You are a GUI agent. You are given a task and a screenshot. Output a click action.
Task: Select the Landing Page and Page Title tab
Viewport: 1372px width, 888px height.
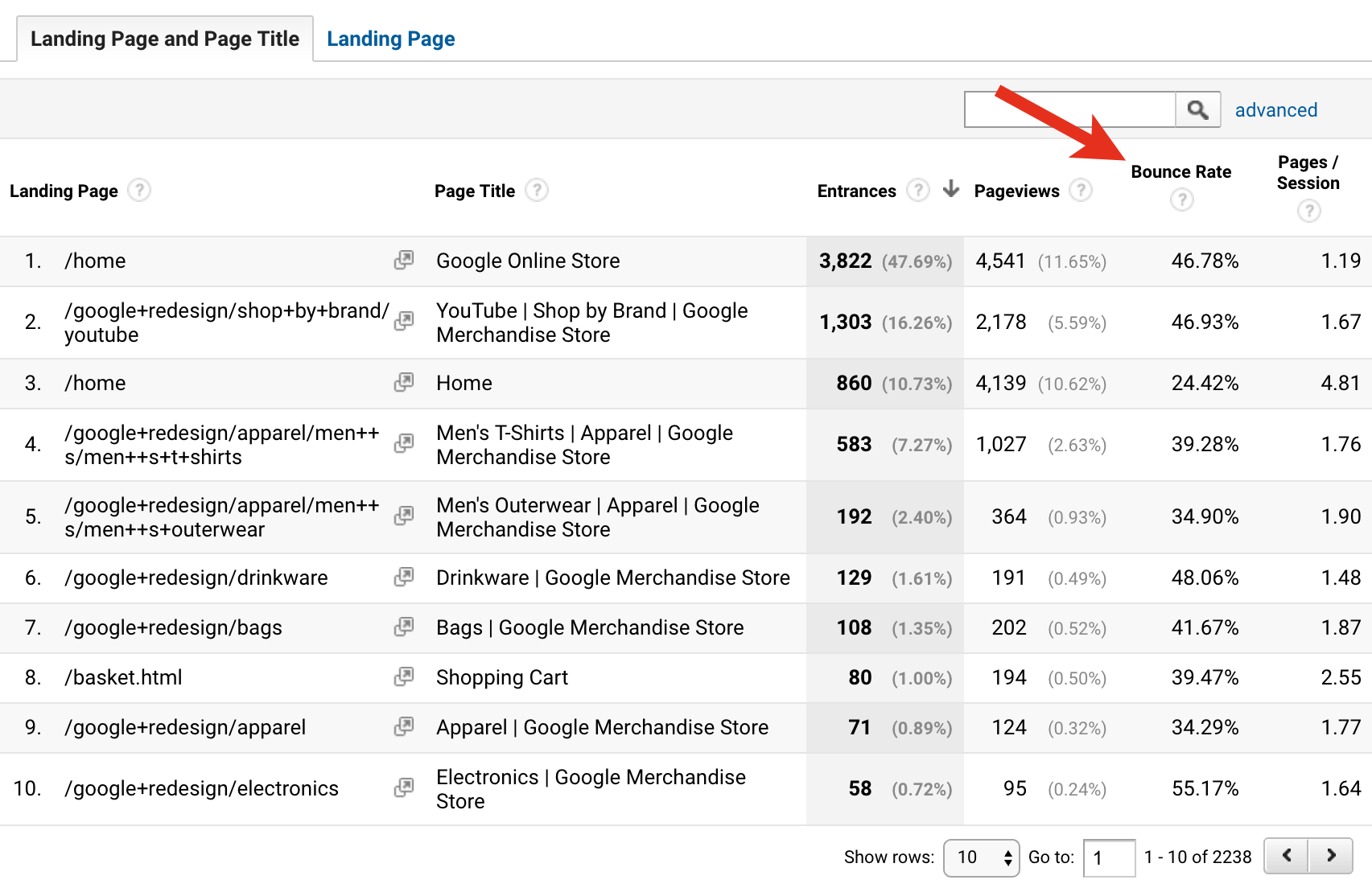pyautogui.click(x=163, y=38)
